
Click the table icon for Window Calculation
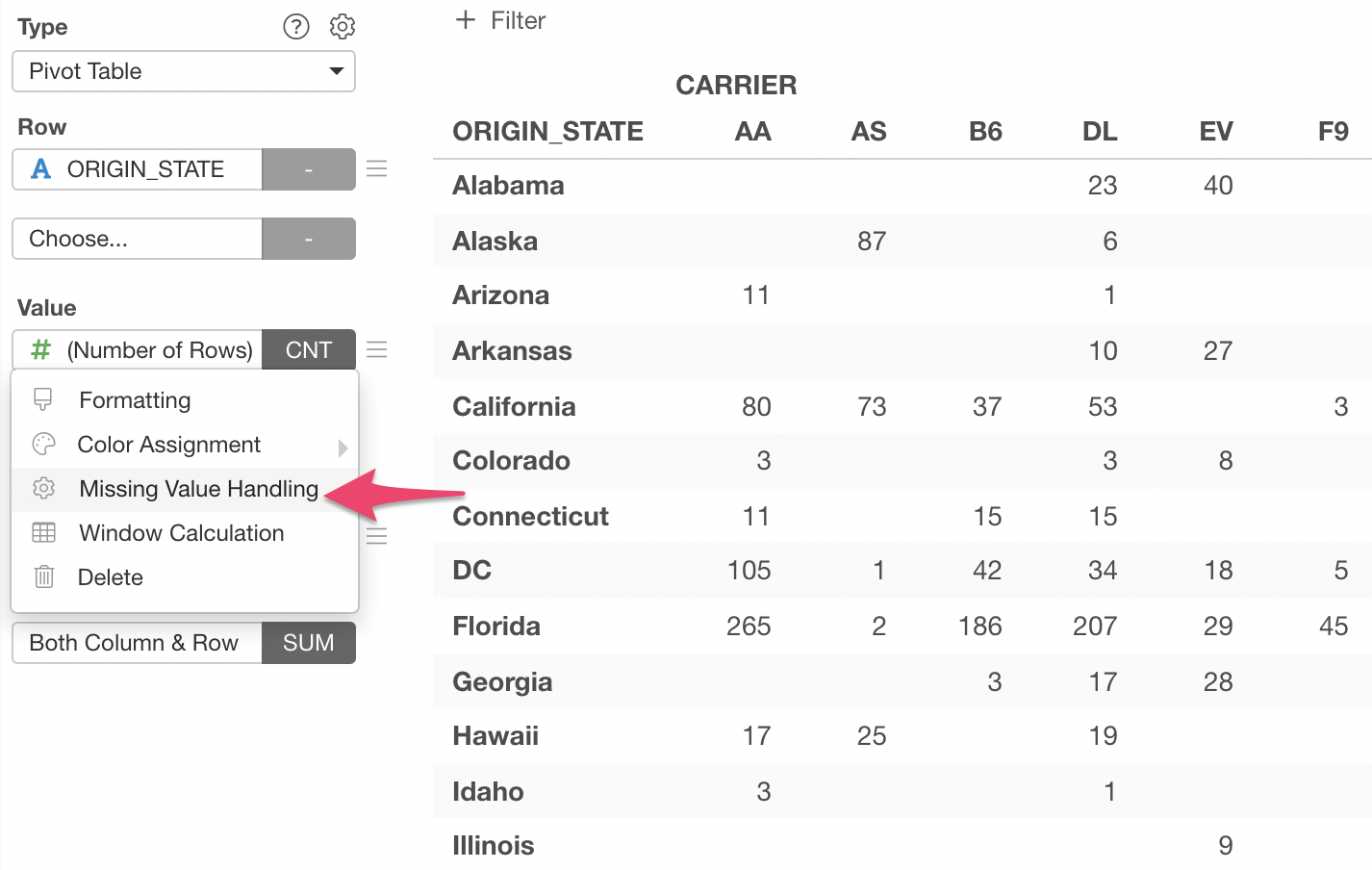tap(44, 532)
